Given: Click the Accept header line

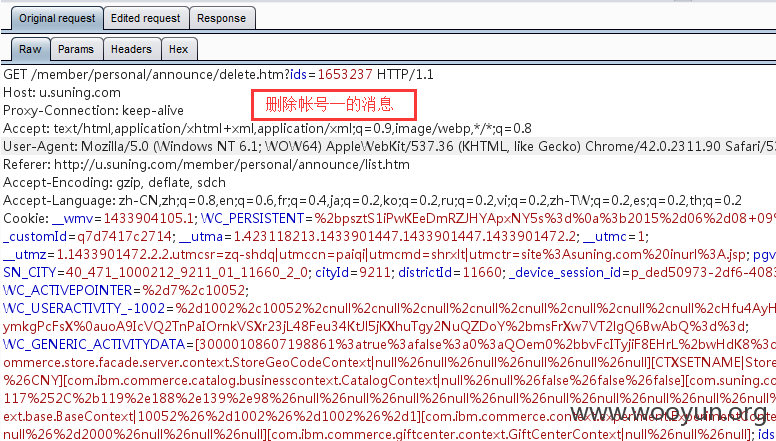Looking at the screenshot, I should [x=267, y=129].
